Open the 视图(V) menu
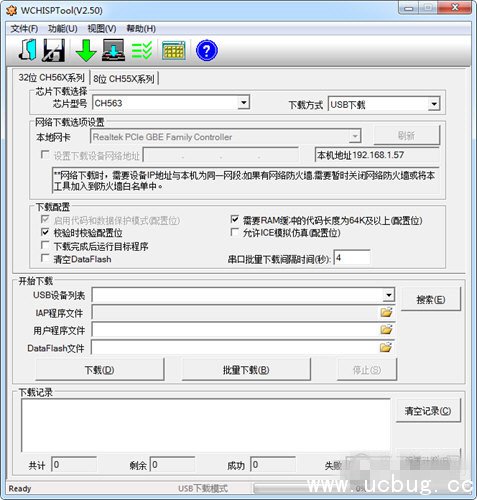 pos(102,29)
